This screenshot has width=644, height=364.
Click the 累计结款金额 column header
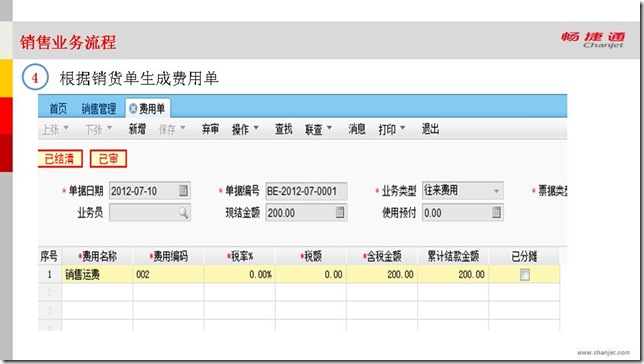coord(453,256)
